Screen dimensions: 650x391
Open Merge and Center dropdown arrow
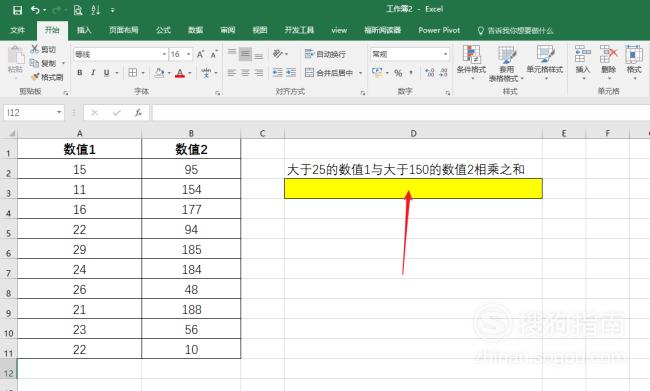[x=360, y=73]
